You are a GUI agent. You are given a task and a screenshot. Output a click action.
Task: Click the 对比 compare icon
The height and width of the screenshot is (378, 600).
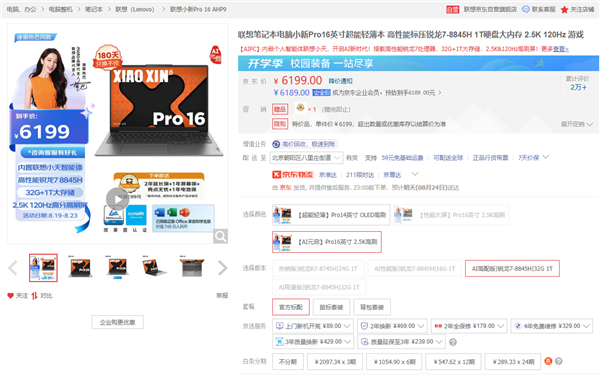[34, 295]
